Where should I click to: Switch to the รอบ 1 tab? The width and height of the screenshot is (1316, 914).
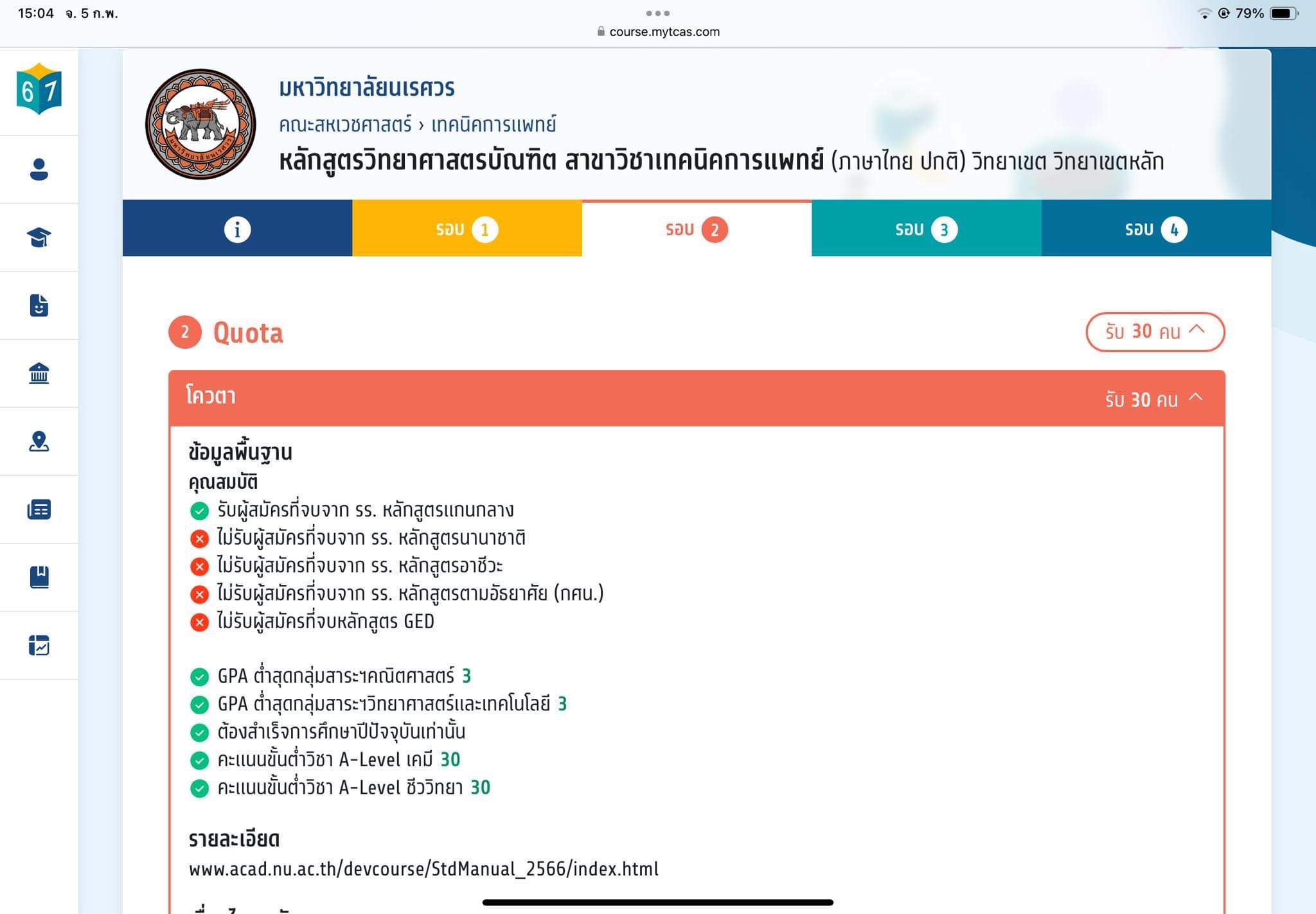(467, 229)
